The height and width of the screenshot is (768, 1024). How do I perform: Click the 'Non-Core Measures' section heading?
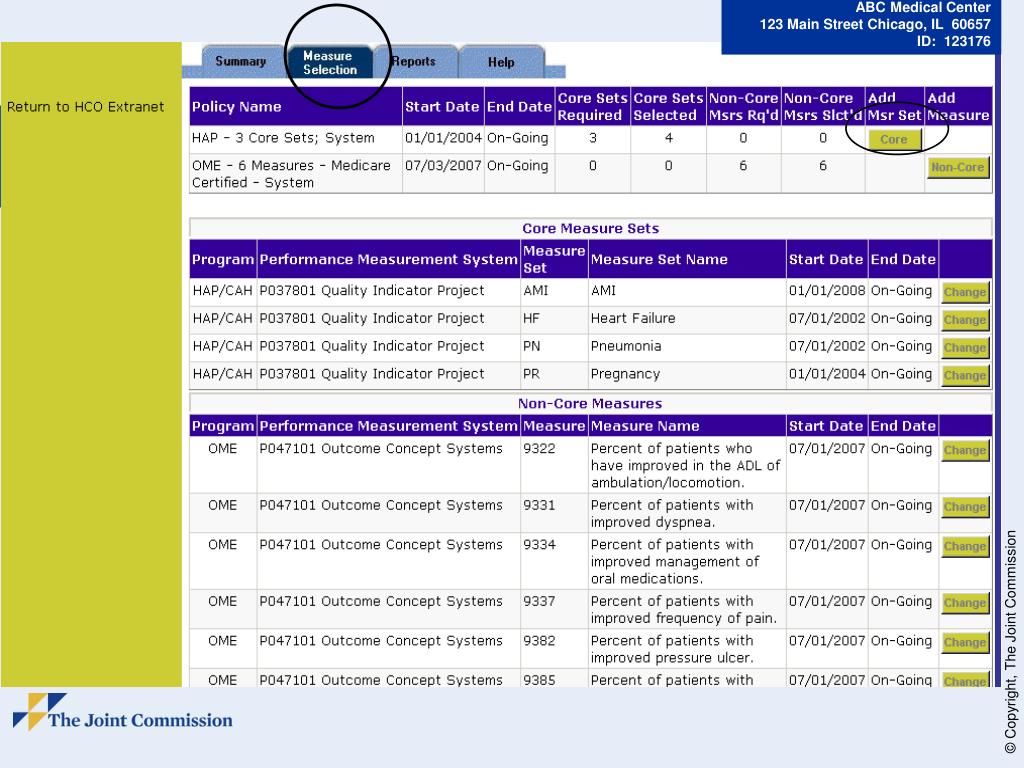tap(590, 404)
